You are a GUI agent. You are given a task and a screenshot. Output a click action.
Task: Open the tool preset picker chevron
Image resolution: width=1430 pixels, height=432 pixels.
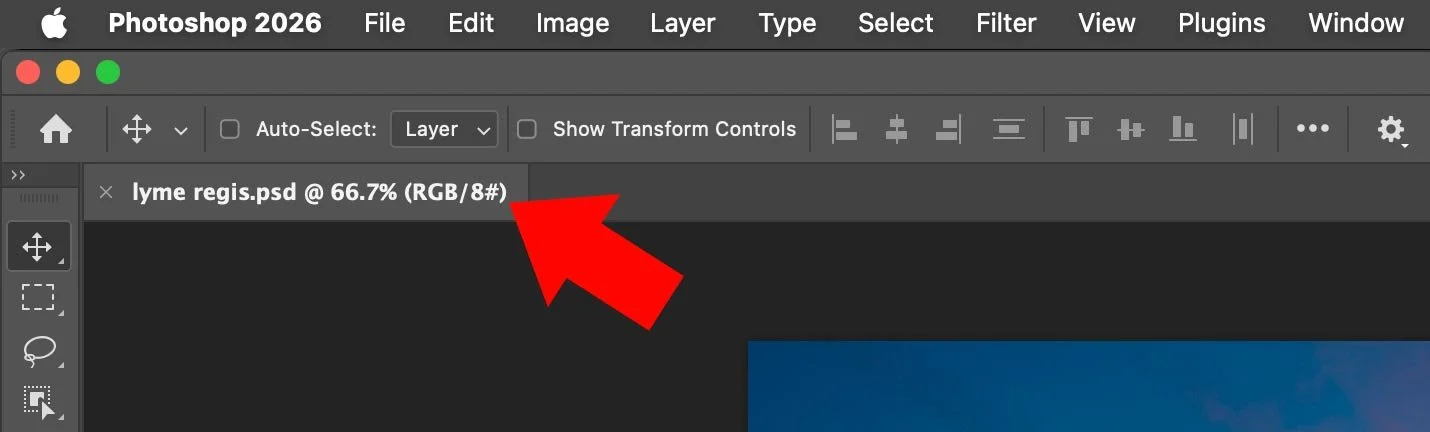[181, 130]
